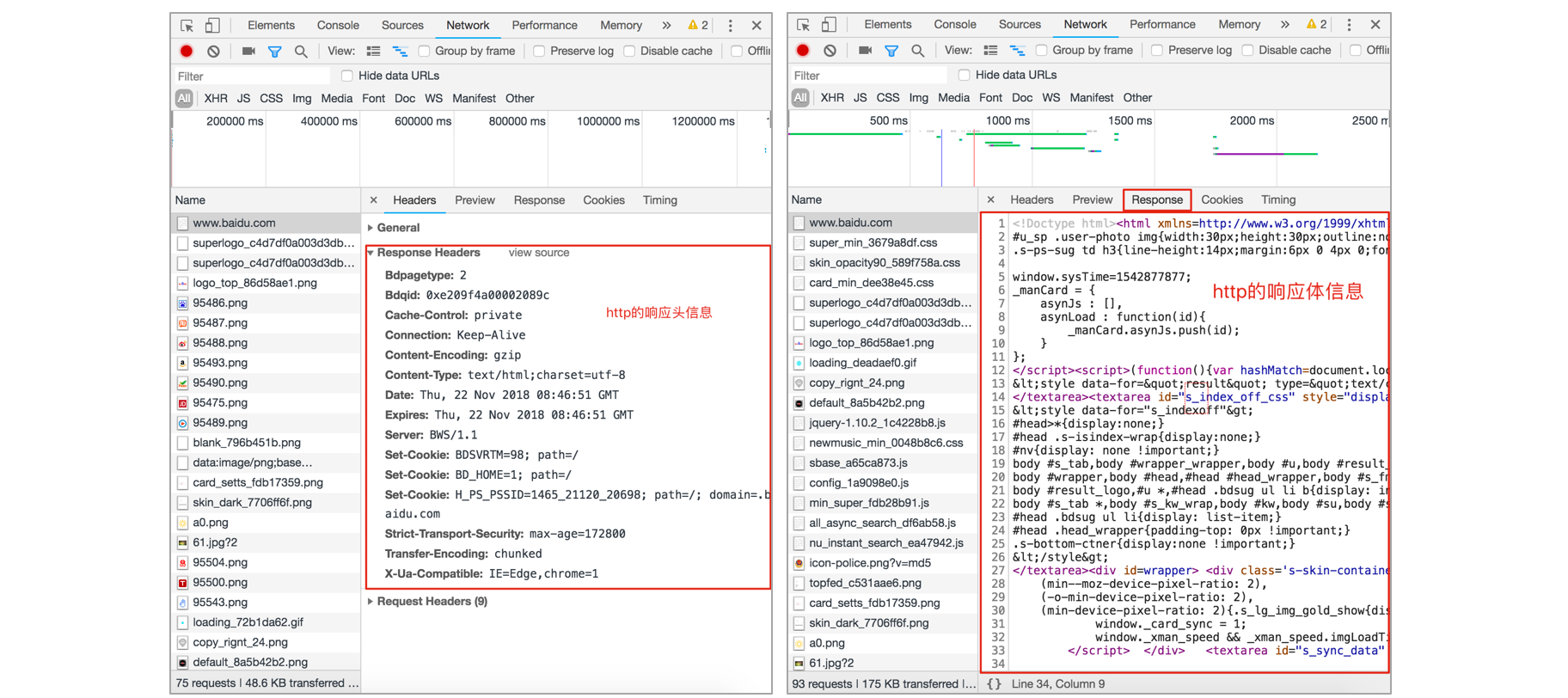Toggle device toolbar icon in right DevTools
The height and width of the screenshot is (698, 1568).
click(x=829, y=25)
